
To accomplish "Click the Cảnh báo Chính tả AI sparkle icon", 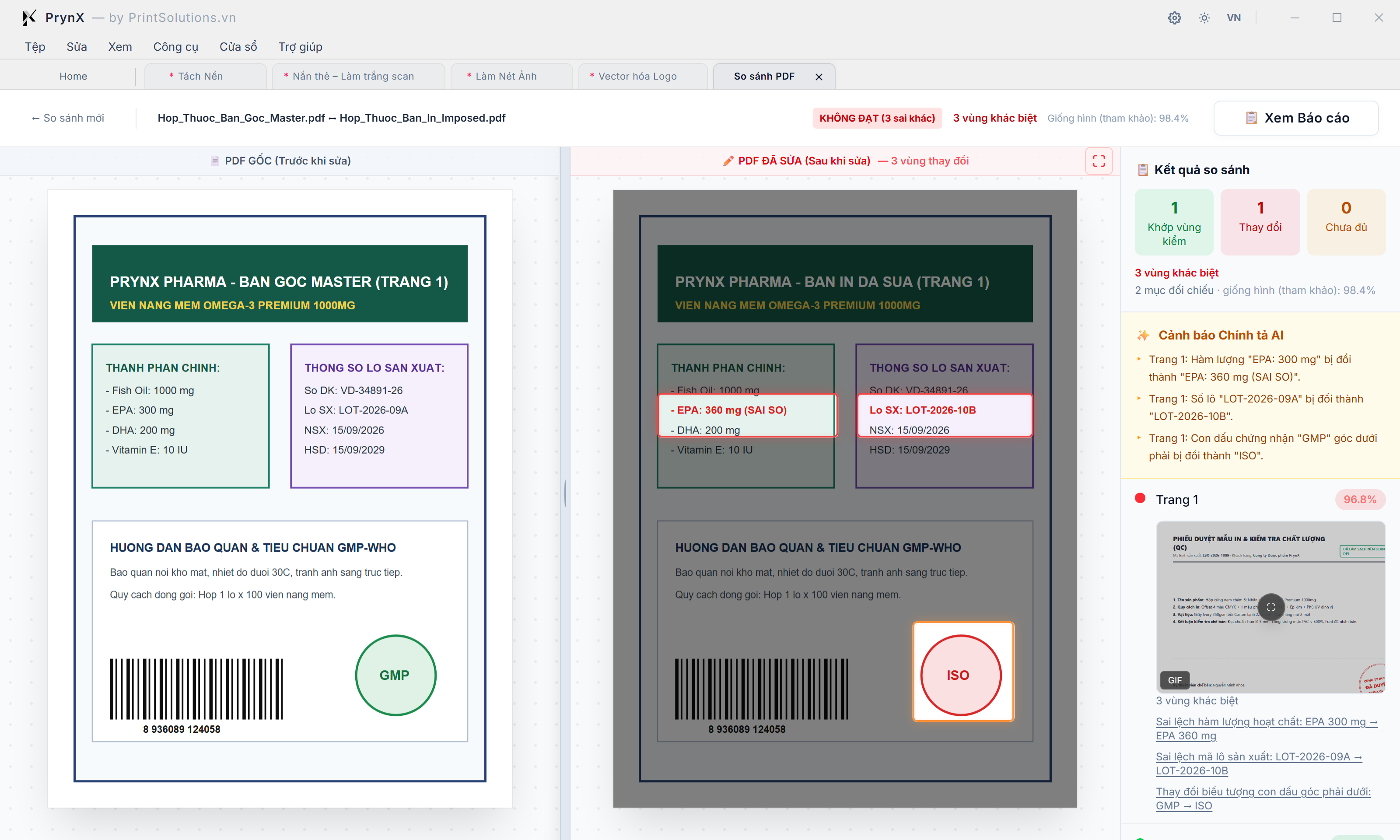I will click(1143, 335).
